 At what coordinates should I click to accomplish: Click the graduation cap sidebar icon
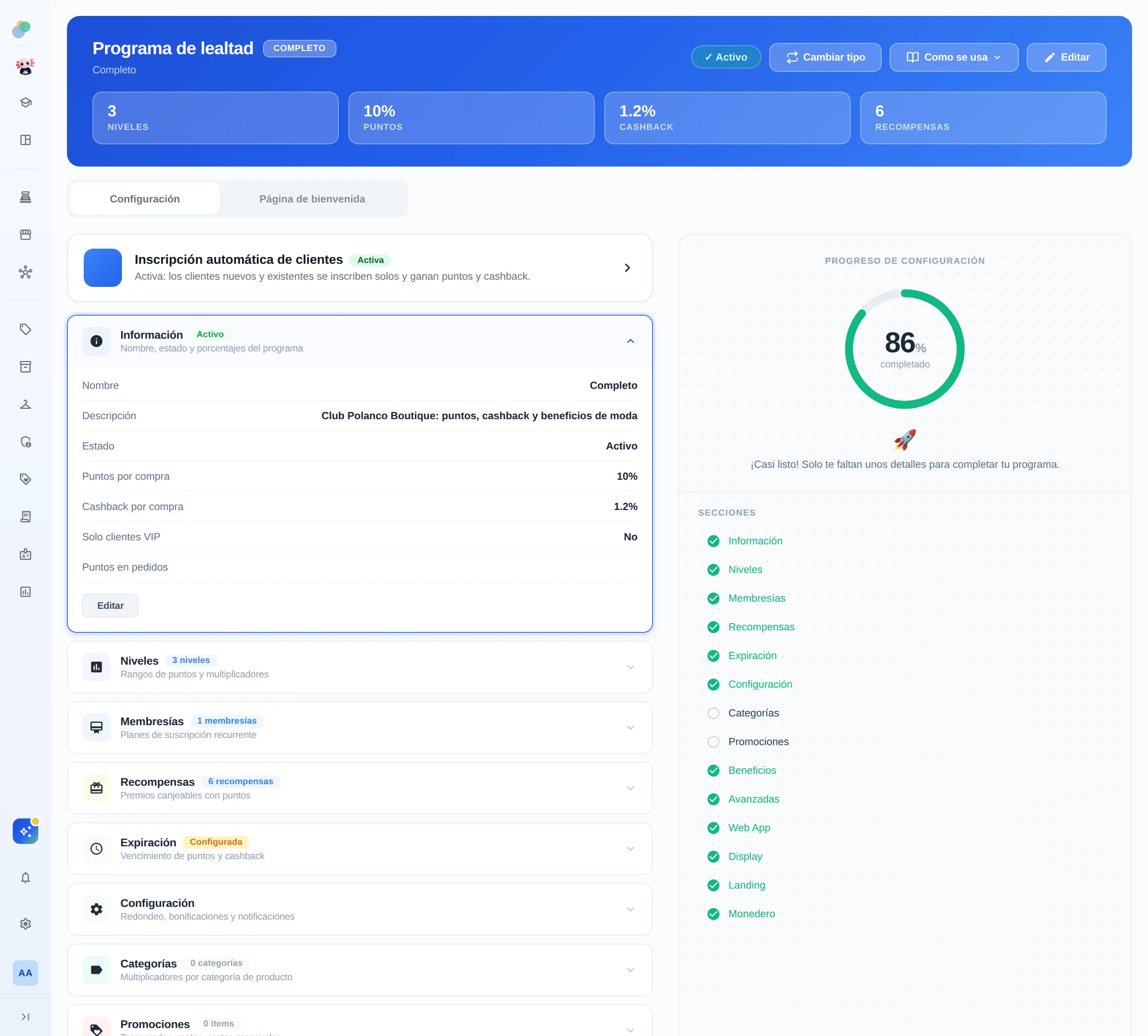pyautogui.click(x=25, y=102)
